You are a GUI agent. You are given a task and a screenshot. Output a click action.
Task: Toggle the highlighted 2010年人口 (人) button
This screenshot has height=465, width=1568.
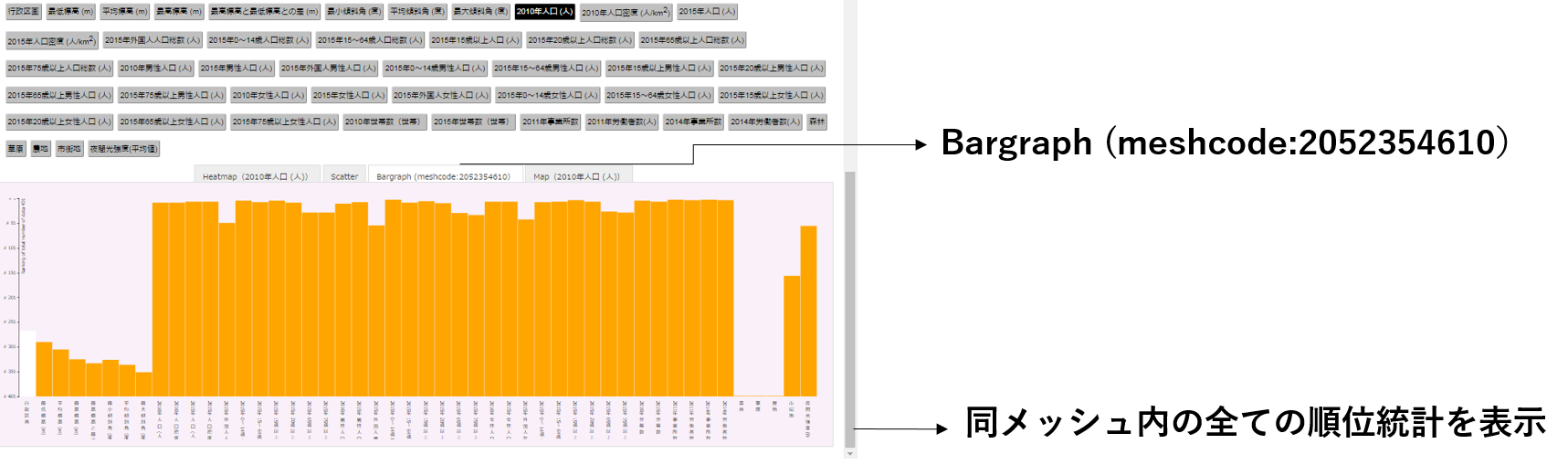click(x=544, y=12)
